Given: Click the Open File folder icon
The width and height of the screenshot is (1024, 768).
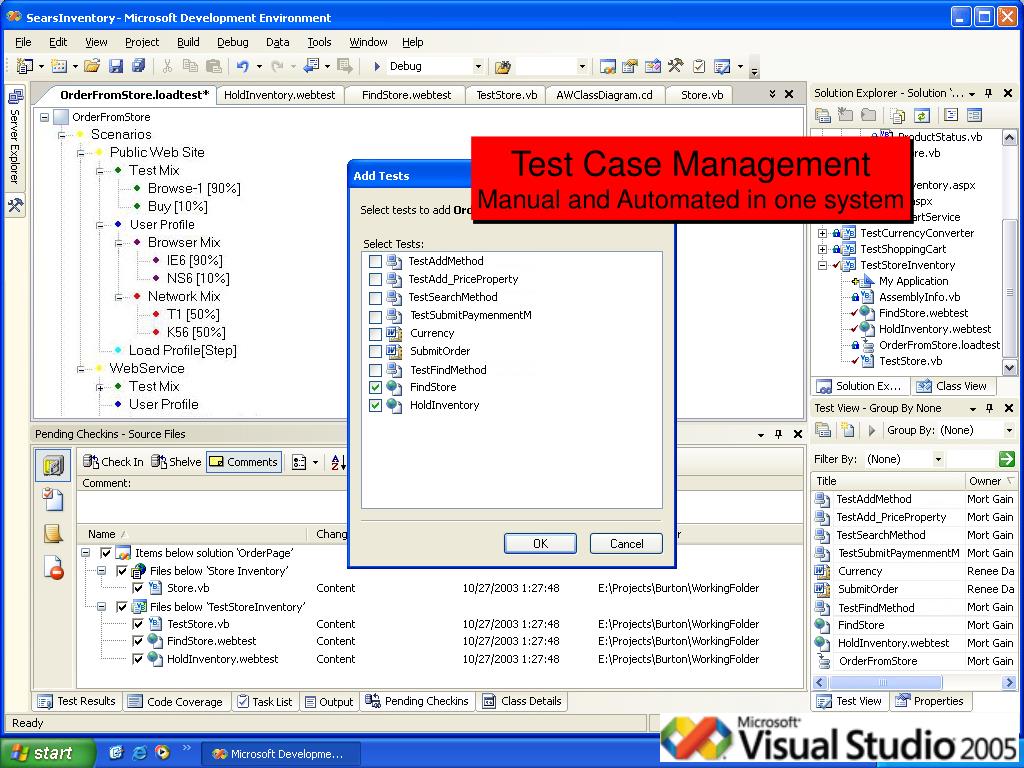Looking at the screenshot, I should pyautogui.click(x=92, y=66).
